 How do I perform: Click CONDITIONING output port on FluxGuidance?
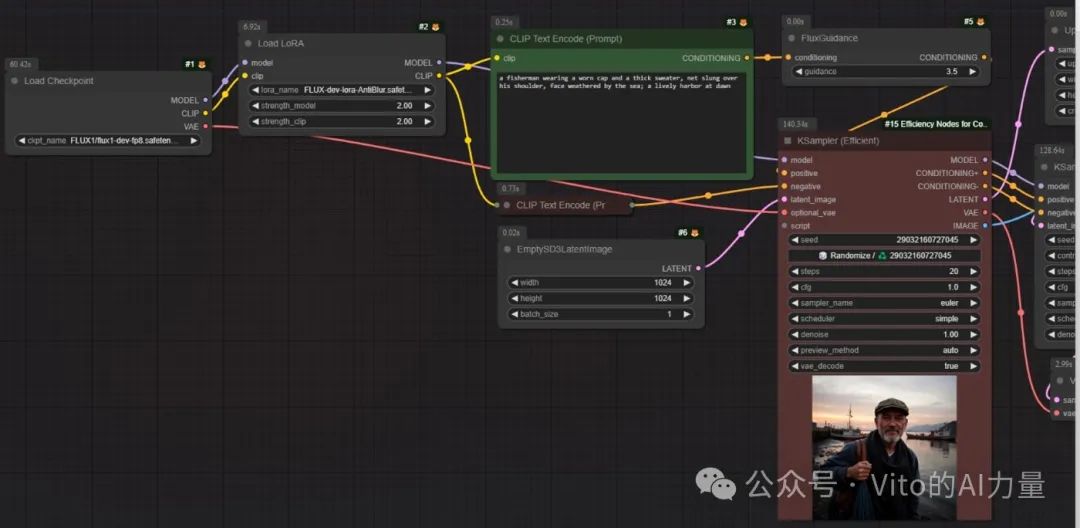984,58
